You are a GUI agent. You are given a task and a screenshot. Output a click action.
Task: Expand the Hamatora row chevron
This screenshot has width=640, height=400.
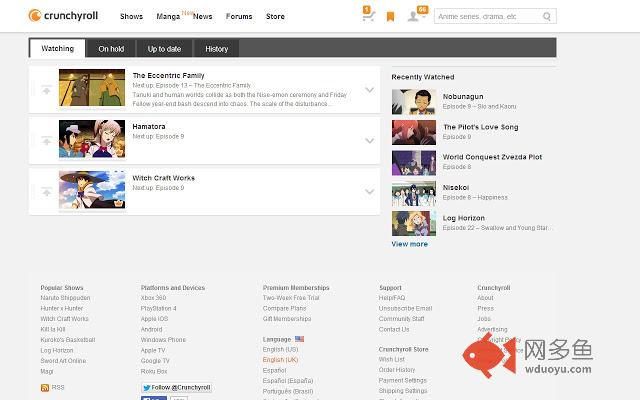coord(369,141)
